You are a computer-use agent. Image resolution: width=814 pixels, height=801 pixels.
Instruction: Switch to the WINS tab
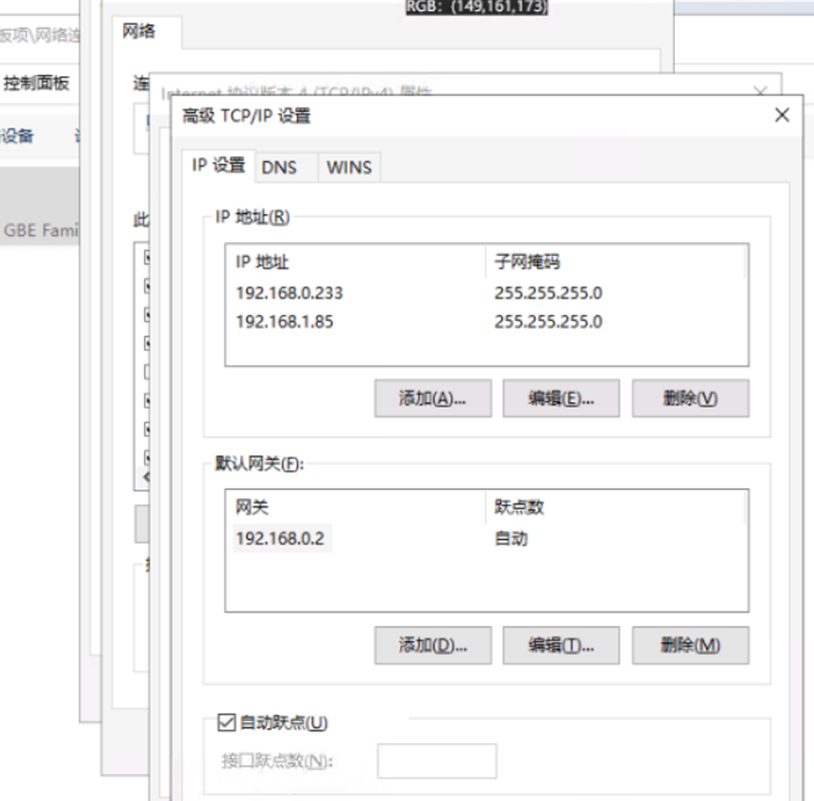[349, 167]
